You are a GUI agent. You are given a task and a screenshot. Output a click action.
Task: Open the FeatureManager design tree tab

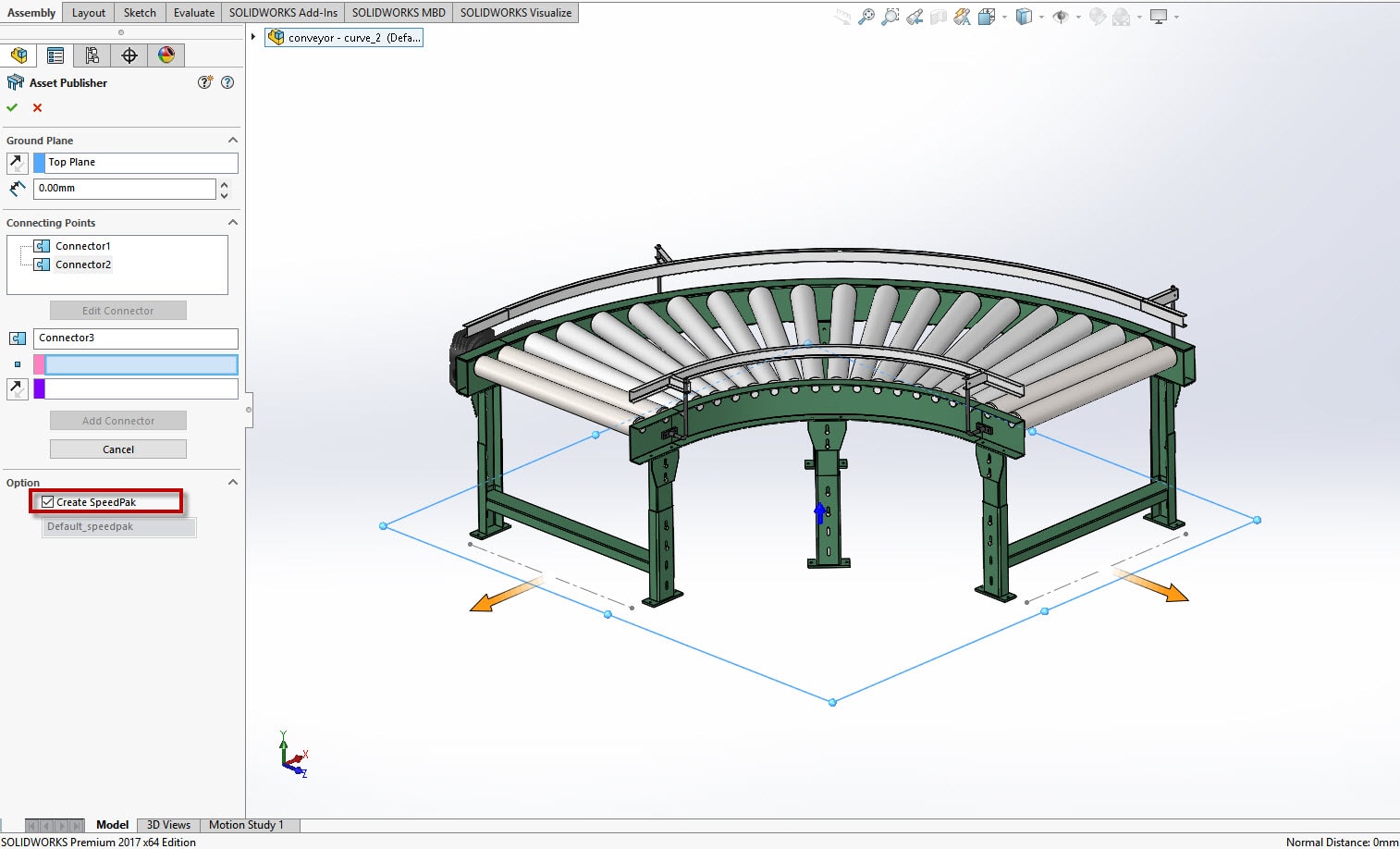pos(18,55)
